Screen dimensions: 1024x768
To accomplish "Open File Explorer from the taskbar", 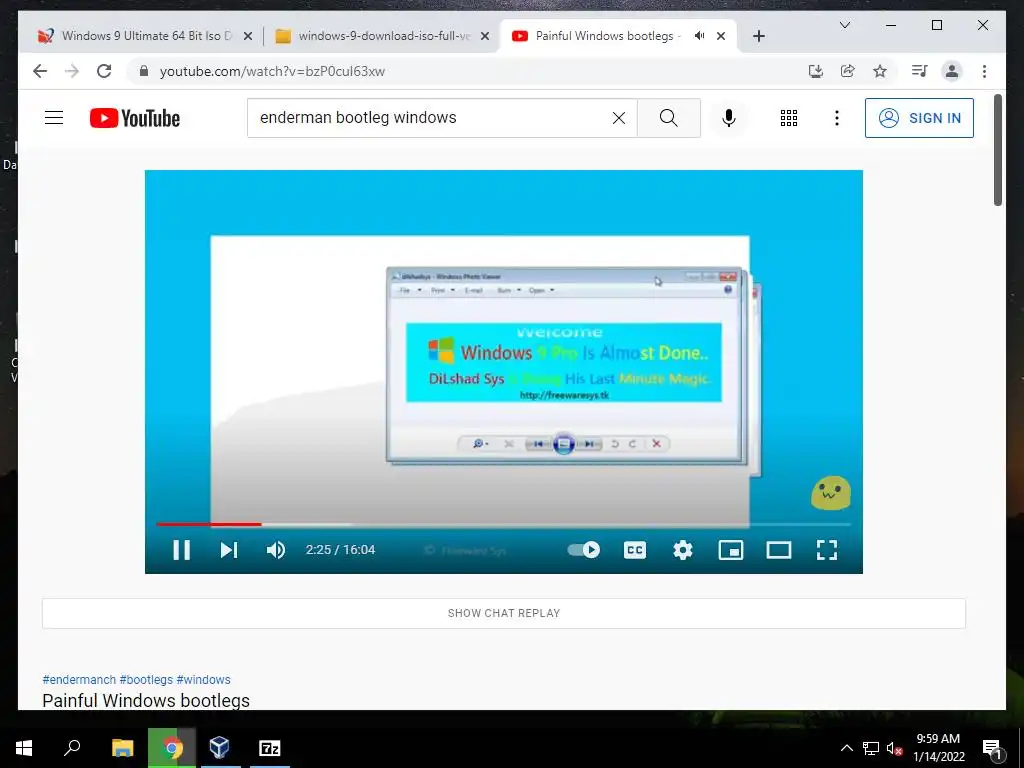I will (122, 748).
